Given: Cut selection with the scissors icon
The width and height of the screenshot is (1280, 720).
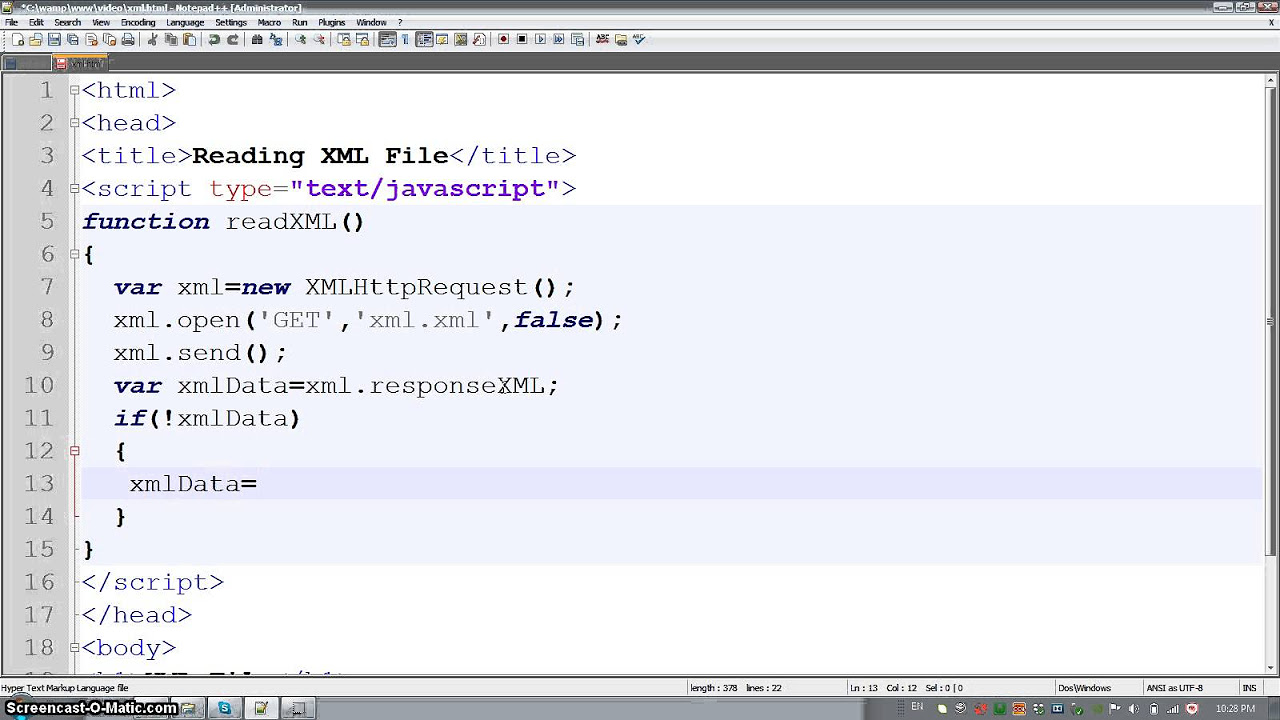Looking at the screenshot, I should point(152,40).
